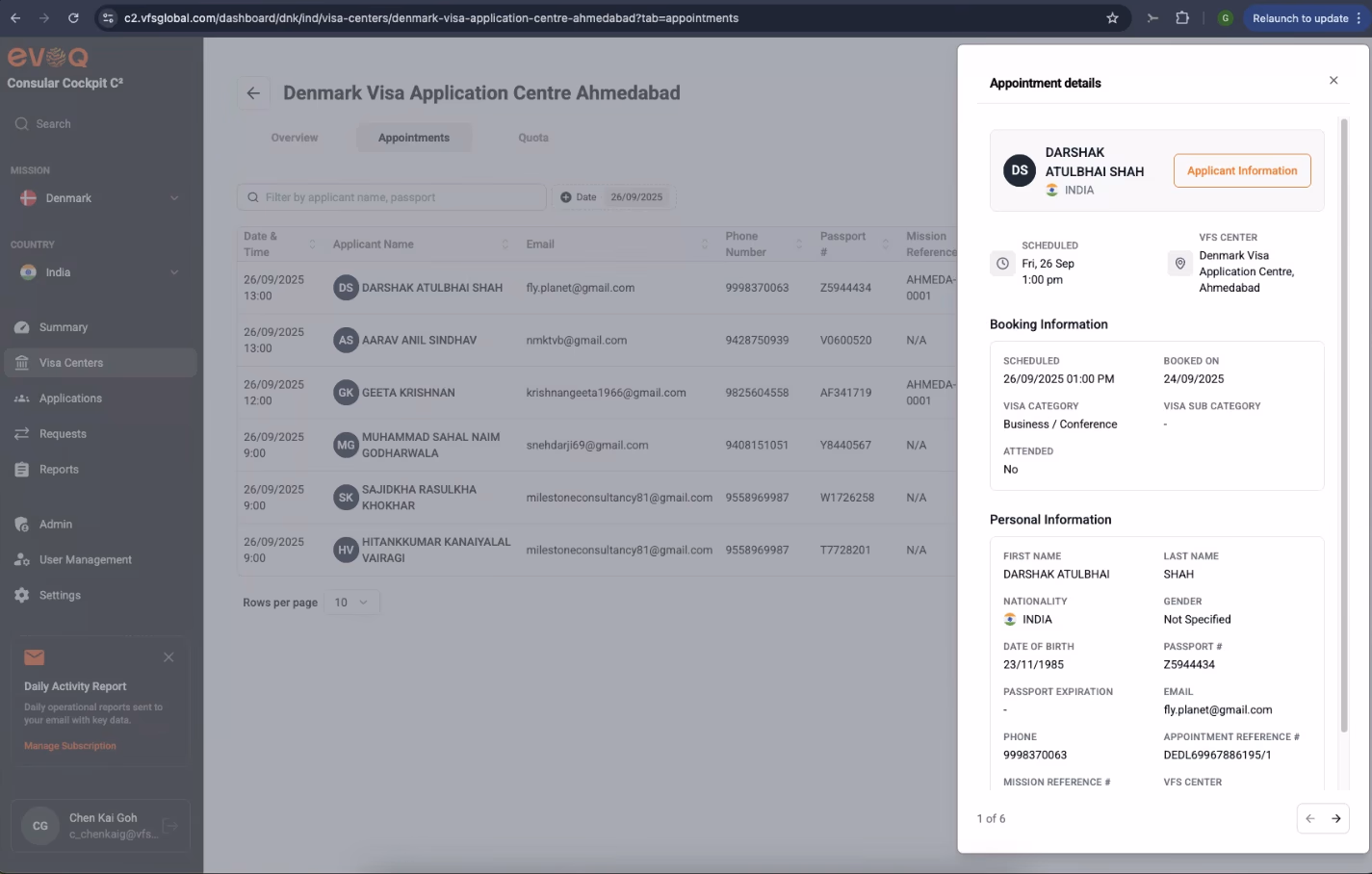This screenshot has height=874, width=1372.
Task: Click the Applicant Information button
Action: (x=1242, y=170)
